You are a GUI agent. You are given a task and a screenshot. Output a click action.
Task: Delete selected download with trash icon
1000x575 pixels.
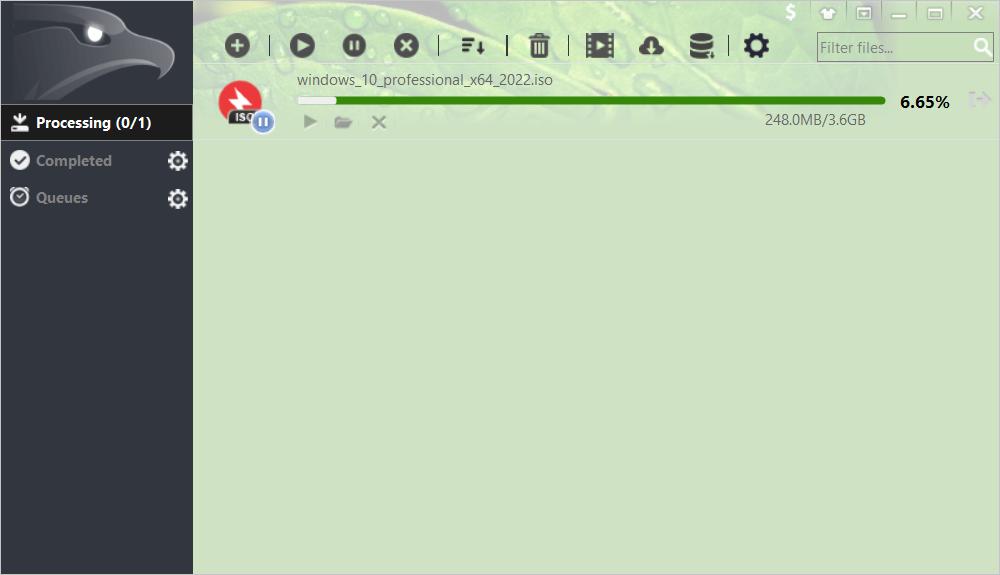click(539, 46)
